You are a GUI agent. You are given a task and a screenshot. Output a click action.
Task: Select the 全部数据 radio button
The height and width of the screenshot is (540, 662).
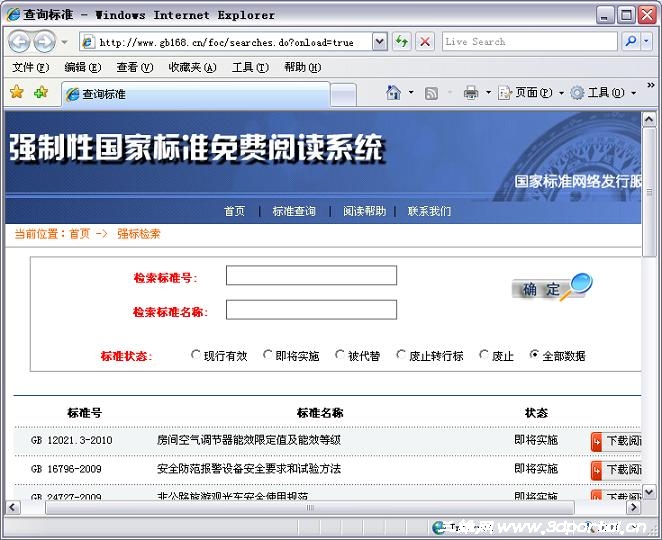pos(534,354)
